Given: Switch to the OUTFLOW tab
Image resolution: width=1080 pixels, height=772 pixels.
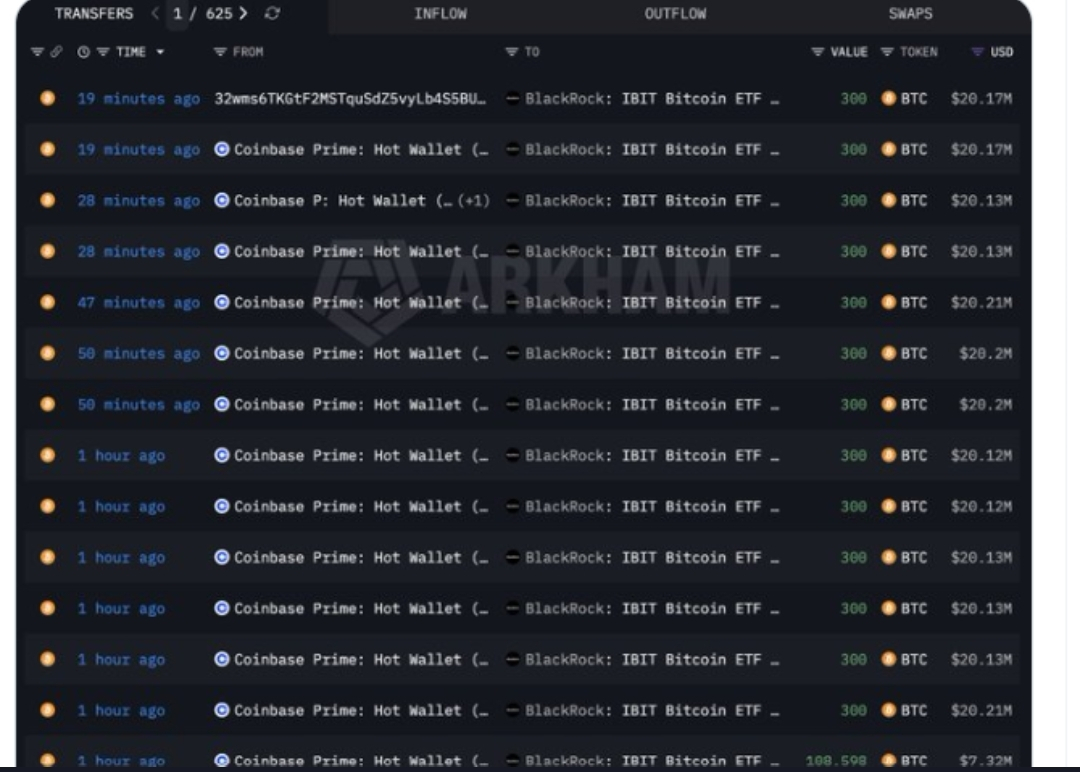Looking at the screenshot, I should click(675, 14).
